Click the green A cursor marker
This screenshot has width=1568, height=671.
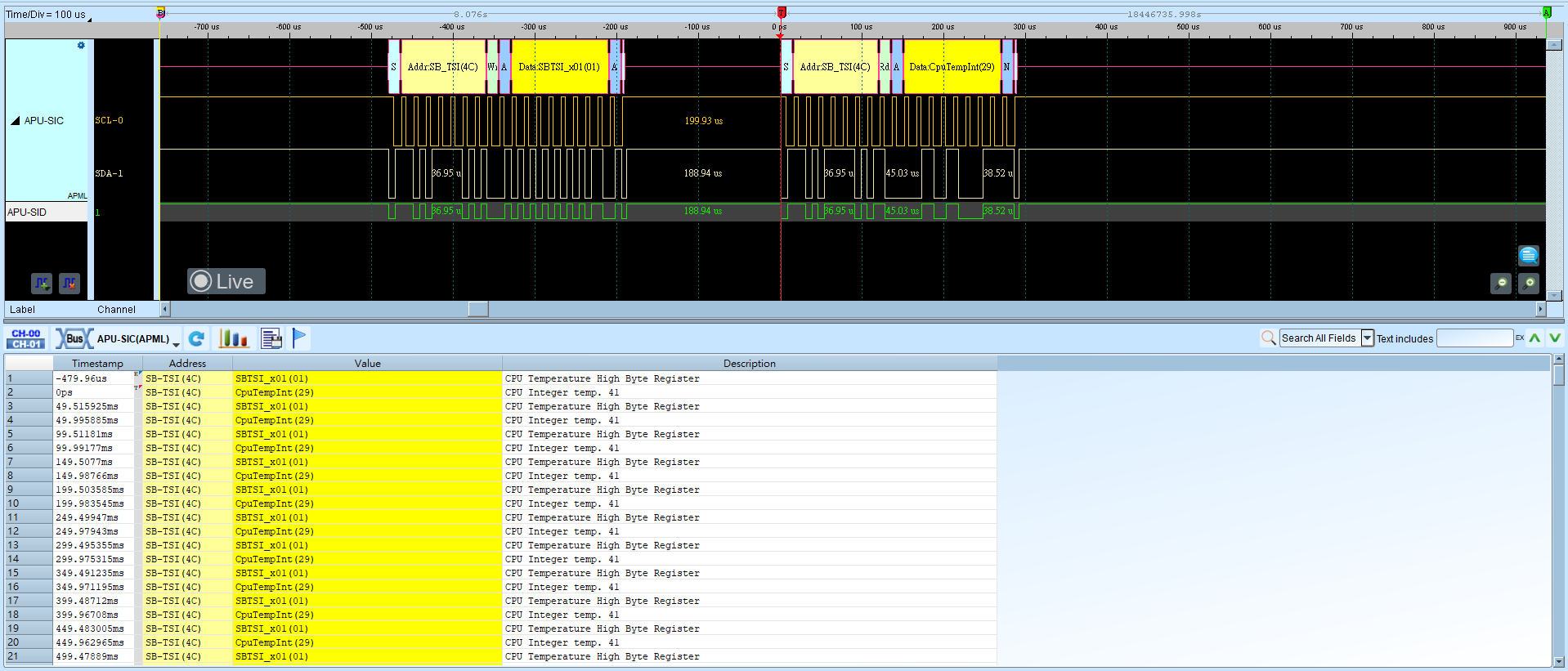click(x=1547, y=12)
